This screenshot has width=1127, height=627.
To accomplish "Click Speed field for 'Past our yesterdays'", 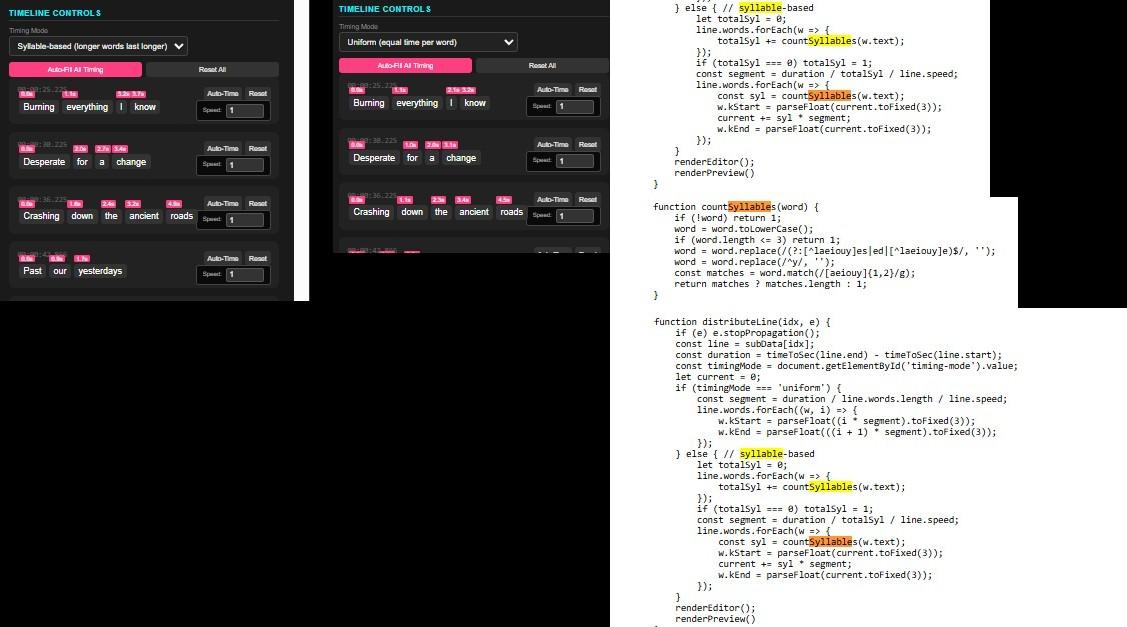I will click(245, 275).
